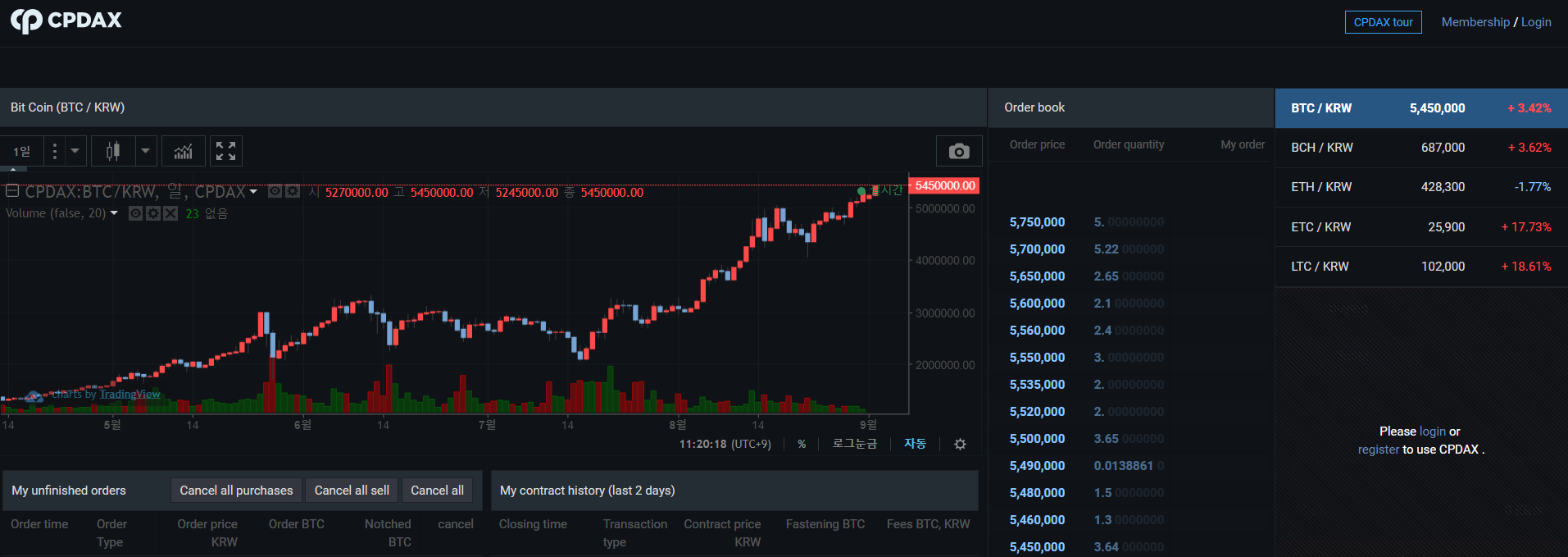The height and width of the screenshot is (557, 1568).
Task: Collapse the chart legend box icon
Action: point(12,191)
